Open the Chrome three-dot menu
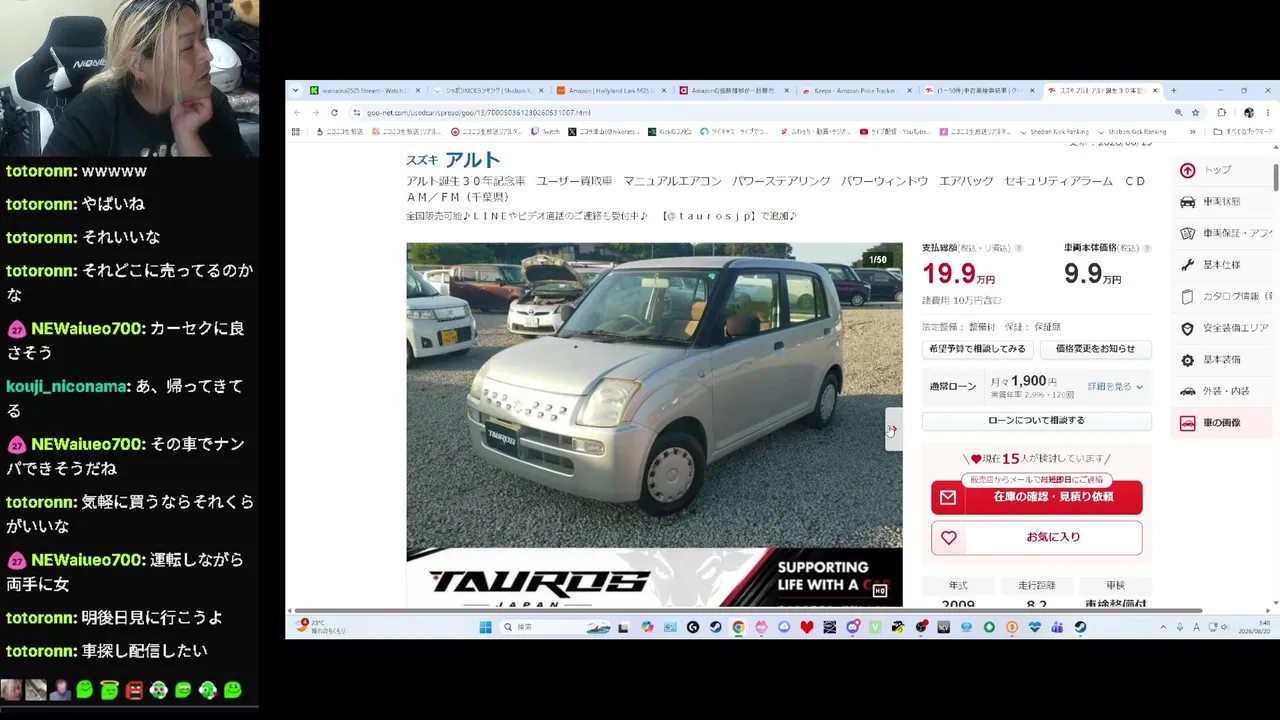This screenshot has width=1280, height=720. point(1268,112)
